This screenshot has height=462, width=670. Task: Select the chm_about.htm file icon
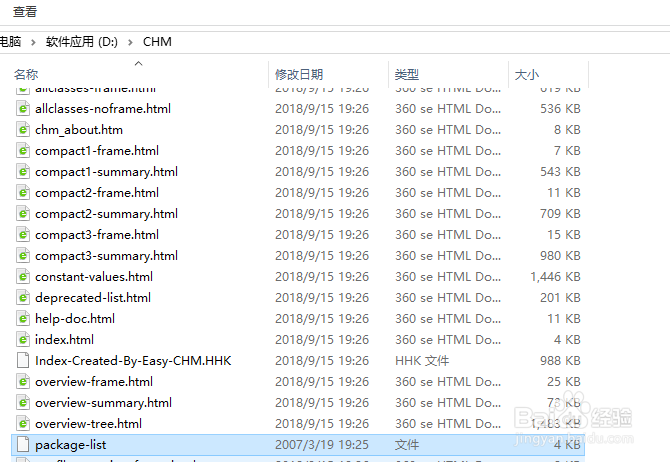(23, 129)
